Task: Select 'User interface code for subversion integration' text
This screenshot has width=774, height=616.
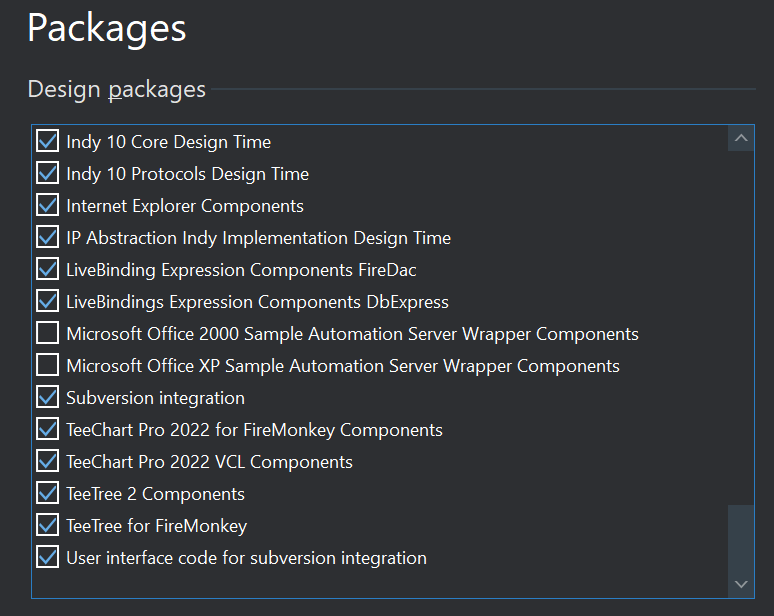Action: point(247,558)
